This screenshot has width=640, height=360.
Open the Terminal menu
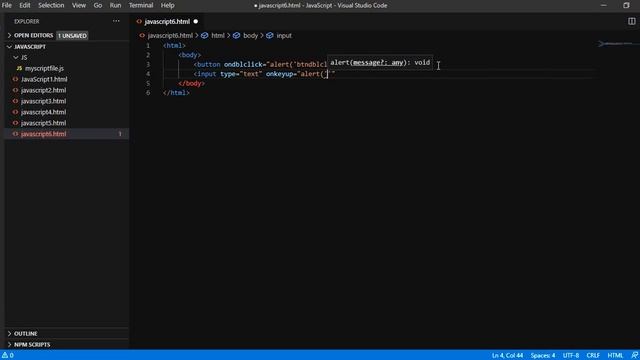[141, 5]
